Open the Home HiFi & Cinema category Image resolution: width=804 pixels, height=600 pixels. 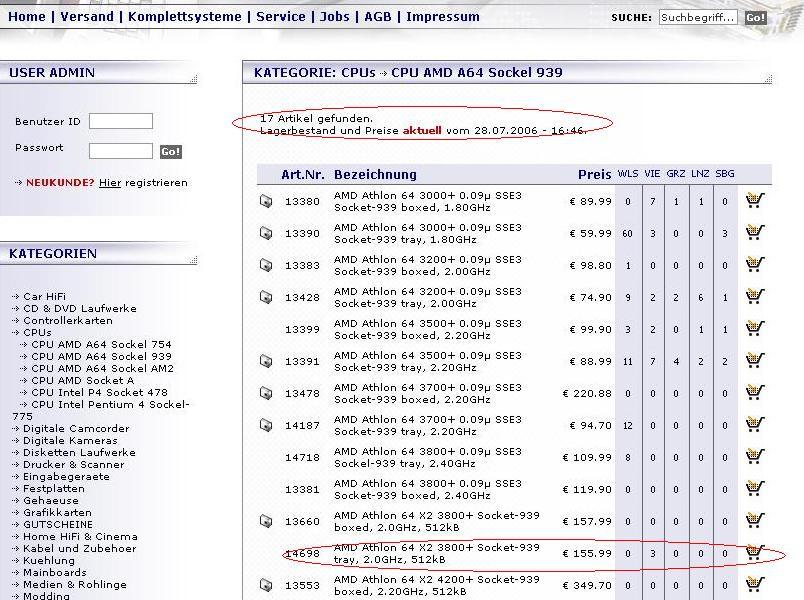(x=80, y=536)
